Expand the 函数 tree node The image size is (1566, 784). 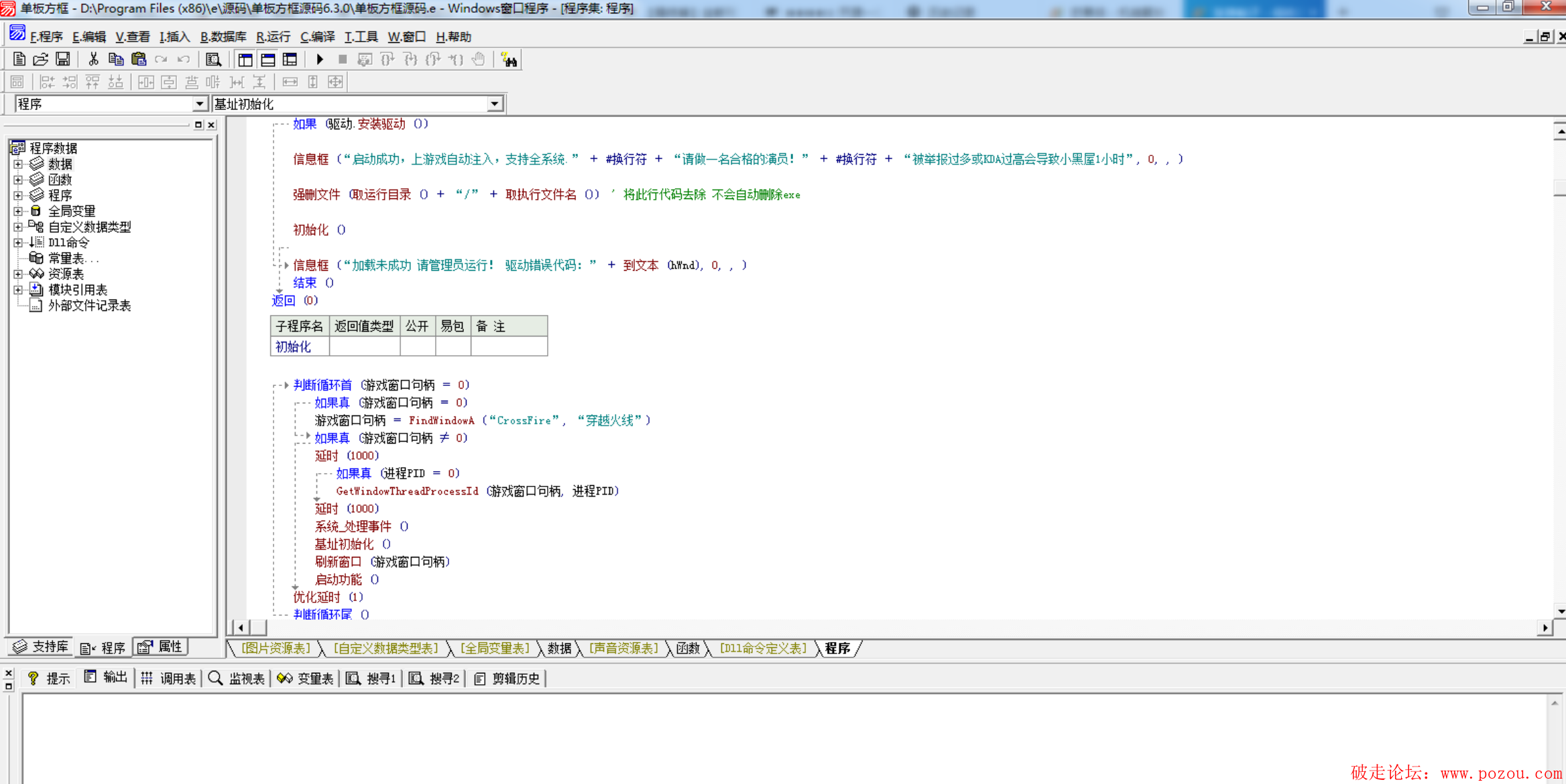click(18, 180)
